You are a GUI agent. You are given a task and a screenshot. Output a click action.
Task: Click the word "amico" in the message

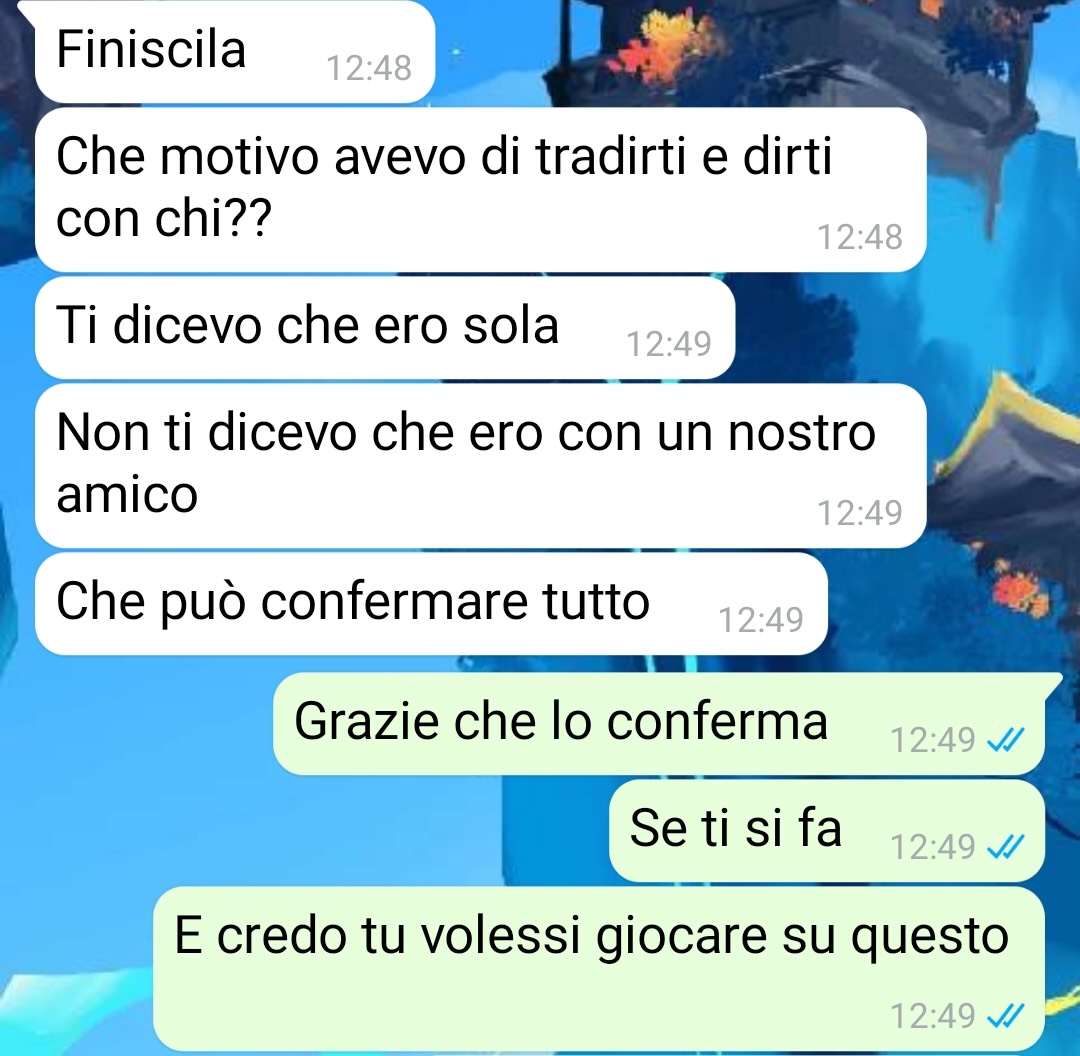pyautogui.click(x=127, y=495)
